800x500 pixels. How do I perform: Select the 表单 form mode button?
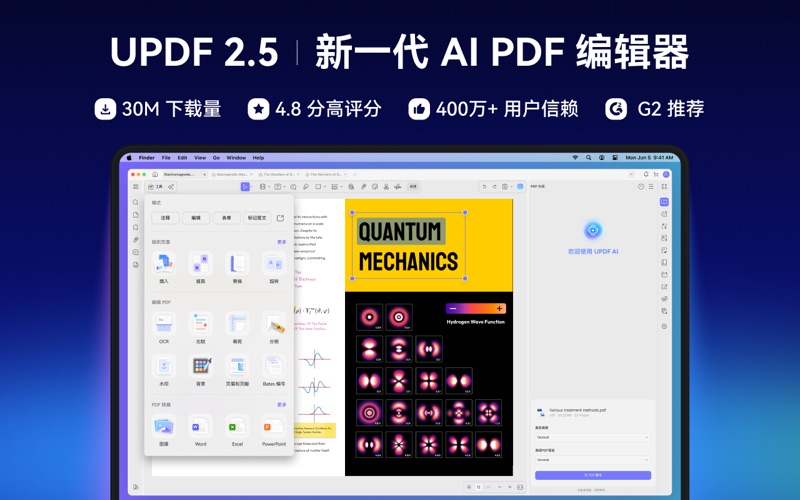coord(227,218)
